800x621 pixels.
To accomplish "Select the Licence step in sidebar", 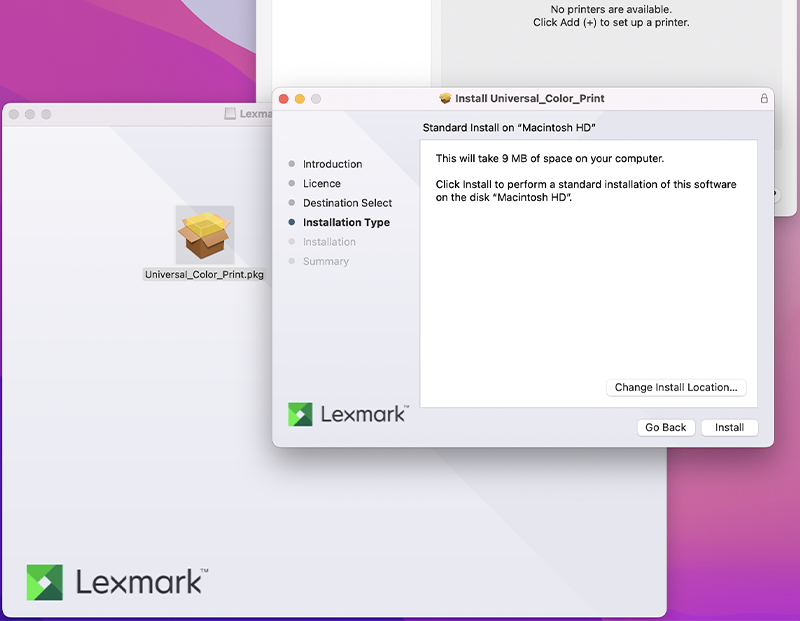I will click(x=321, y=183).
